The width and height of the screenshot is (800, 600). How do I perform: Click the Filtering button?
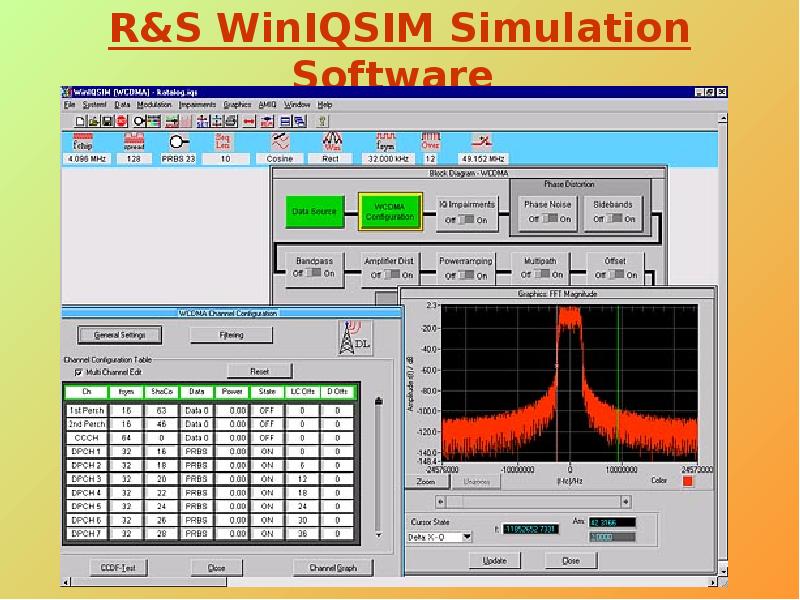point(231,335)
